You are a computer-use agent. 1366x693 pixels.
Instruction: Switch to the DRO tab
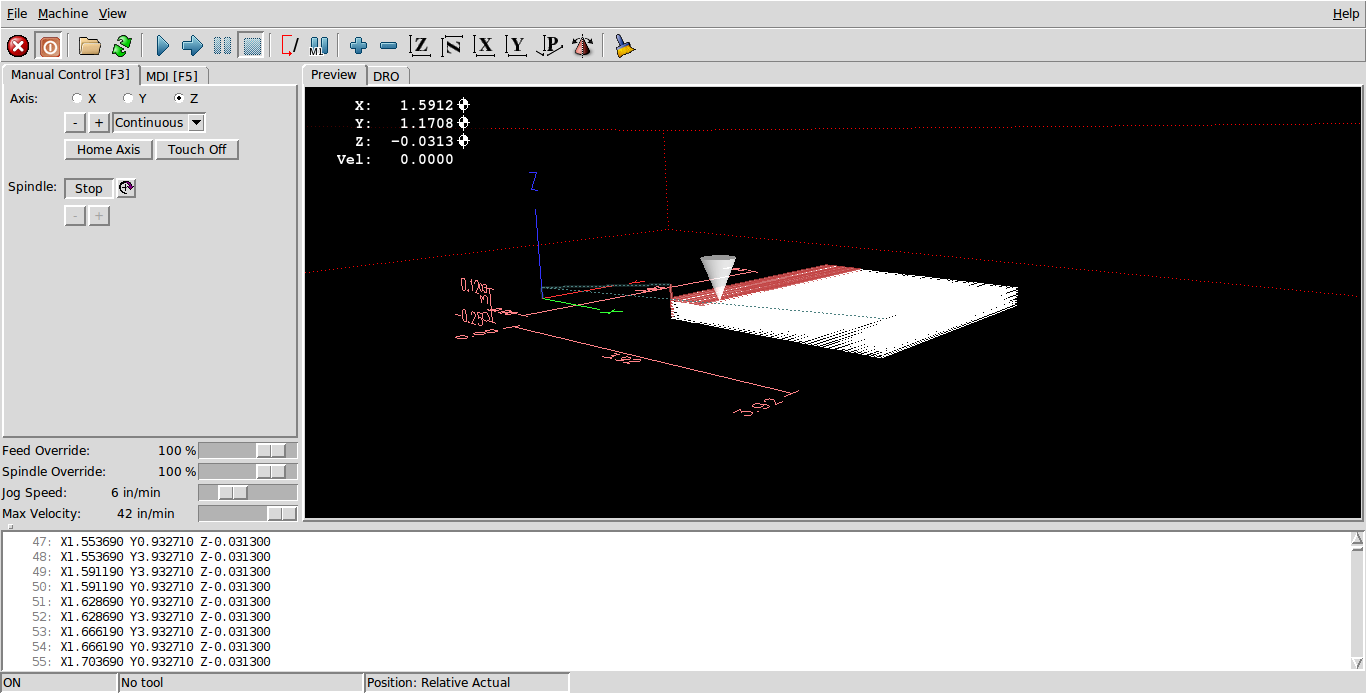[x=386, y=76]
